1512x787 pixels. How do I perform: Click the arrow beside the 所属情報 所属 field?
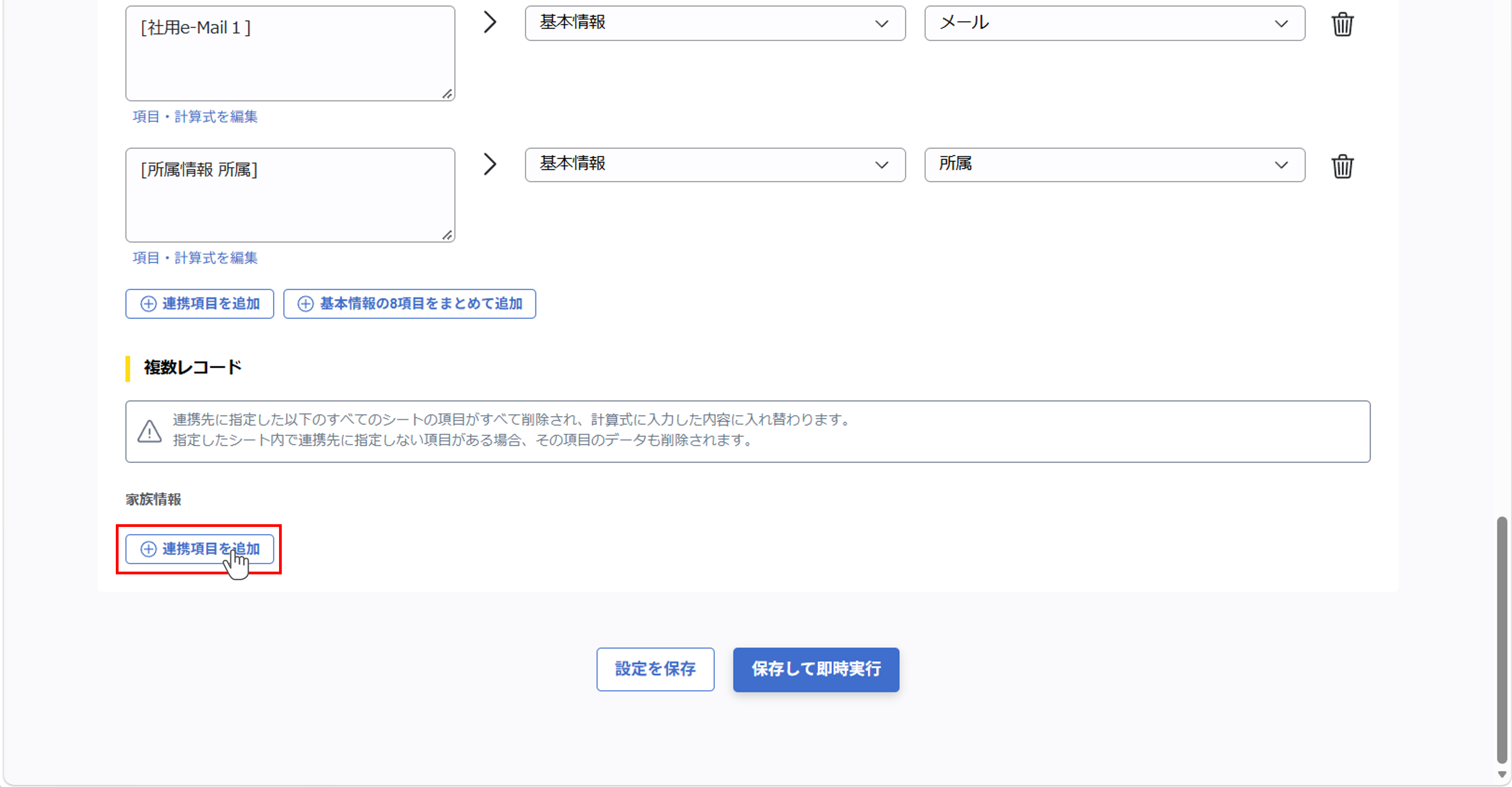point(490,164)
